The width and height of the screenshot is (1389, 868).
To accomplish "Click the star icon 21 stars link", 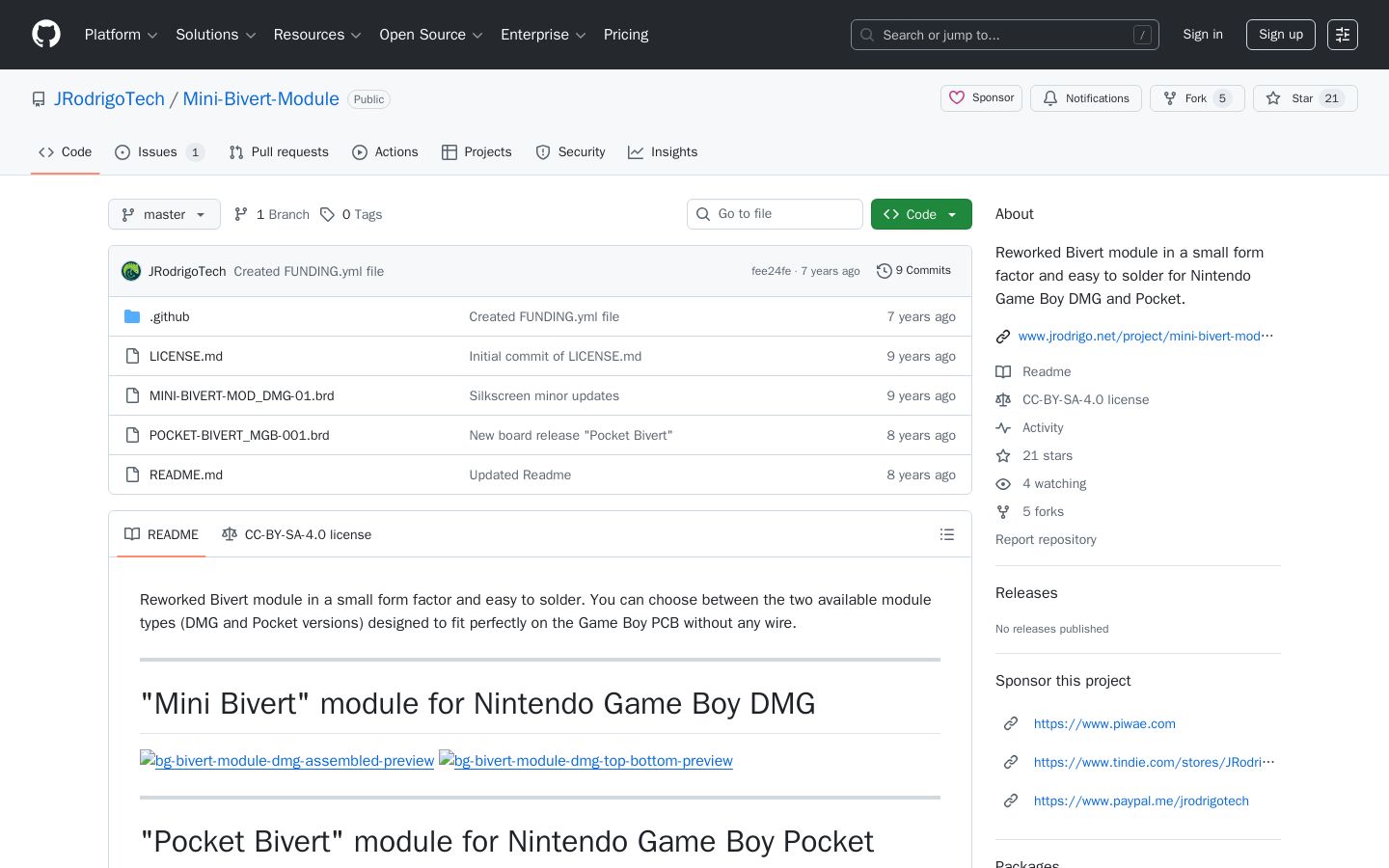I will click(x=1034, y=455).
